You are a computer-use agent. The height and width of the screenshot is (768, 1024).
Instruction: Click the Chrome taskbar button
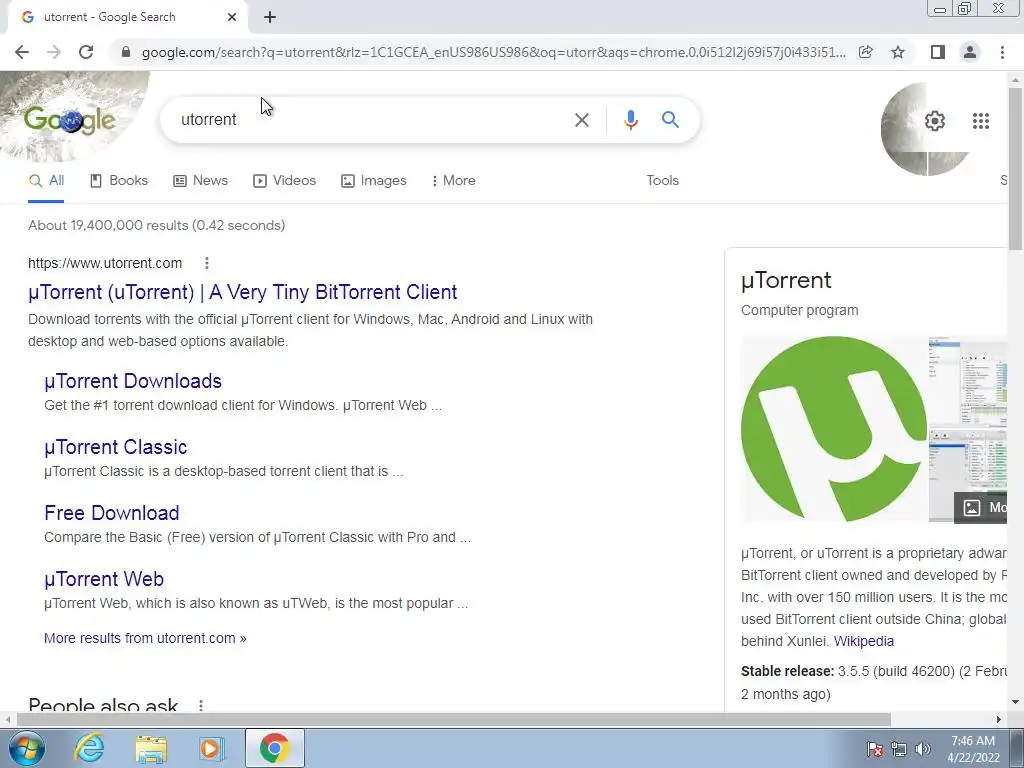[x=274, y=748]
